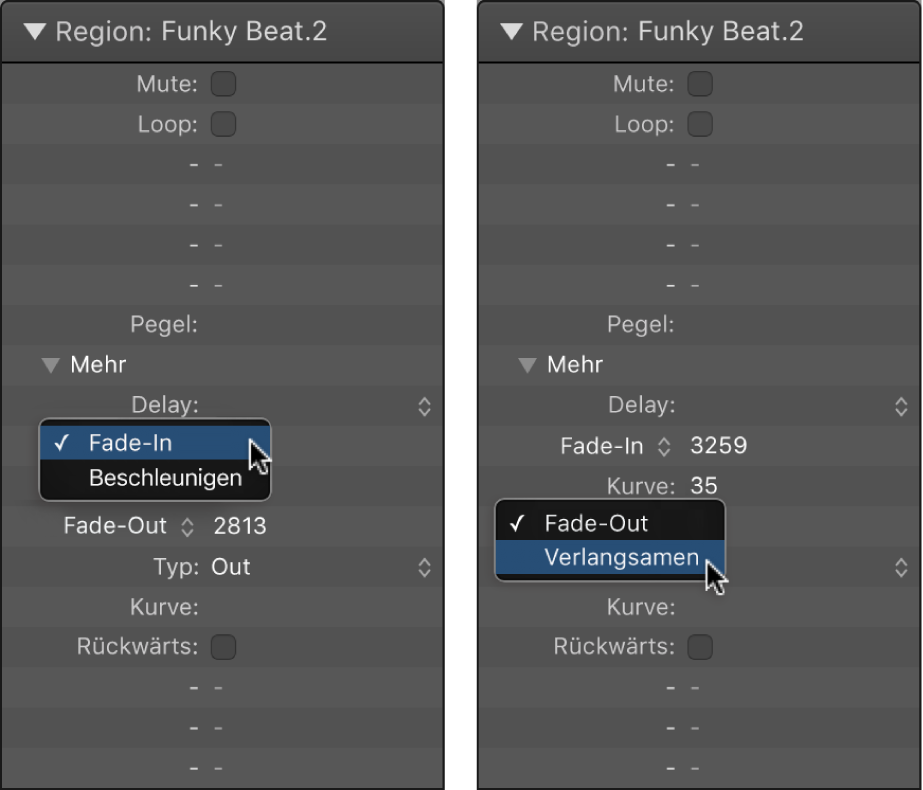Enable Mute checkbox in left panel
The height and width of the screenshot is (790, 923).
[x=223, y=84]
